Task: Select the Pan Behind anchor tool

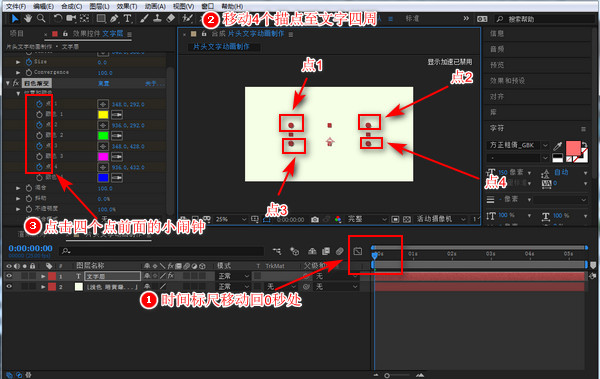Action: click(85, 18)
